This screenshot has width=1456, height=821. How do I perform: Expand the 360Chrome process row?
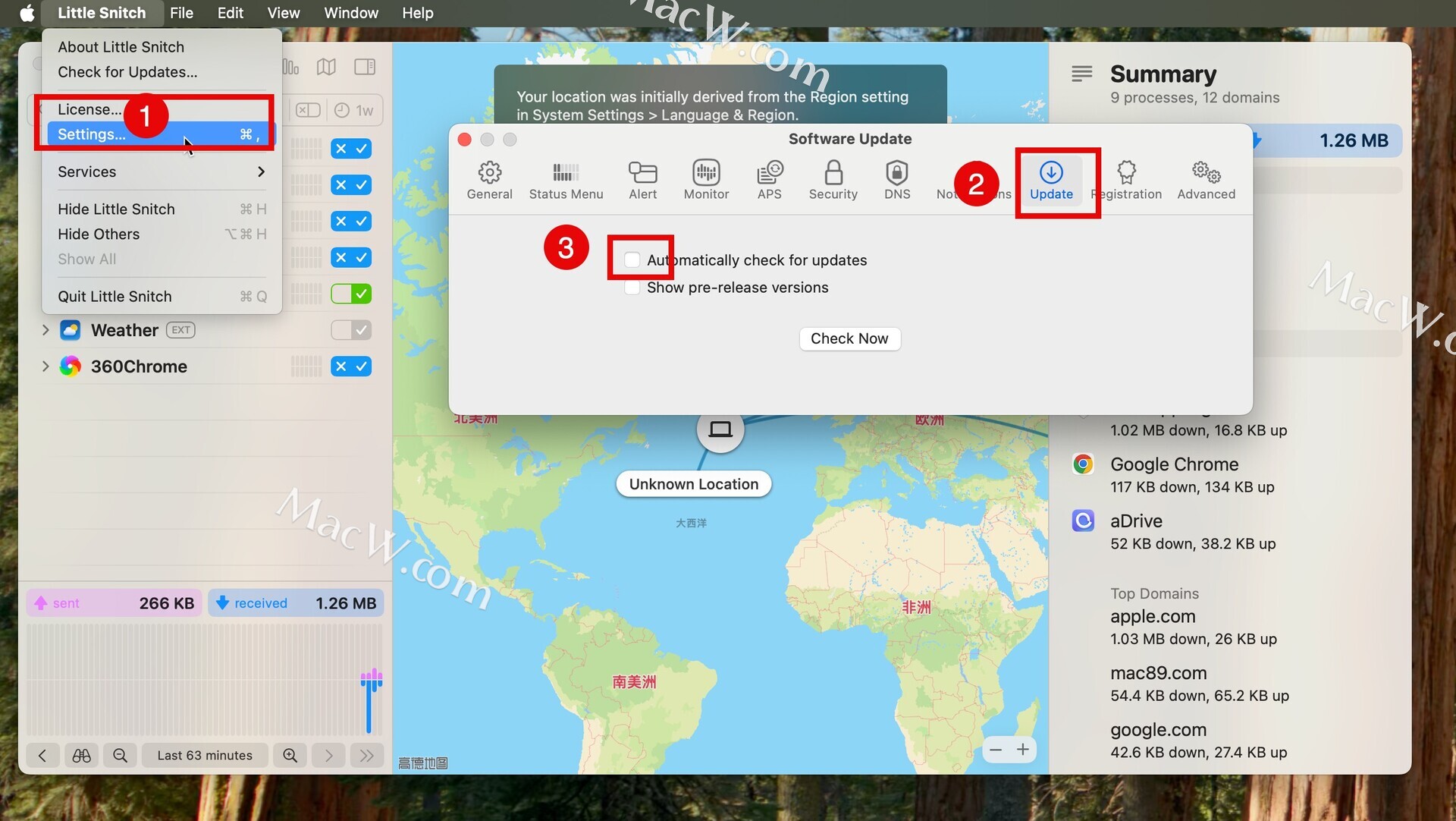[x=45, y=366]
